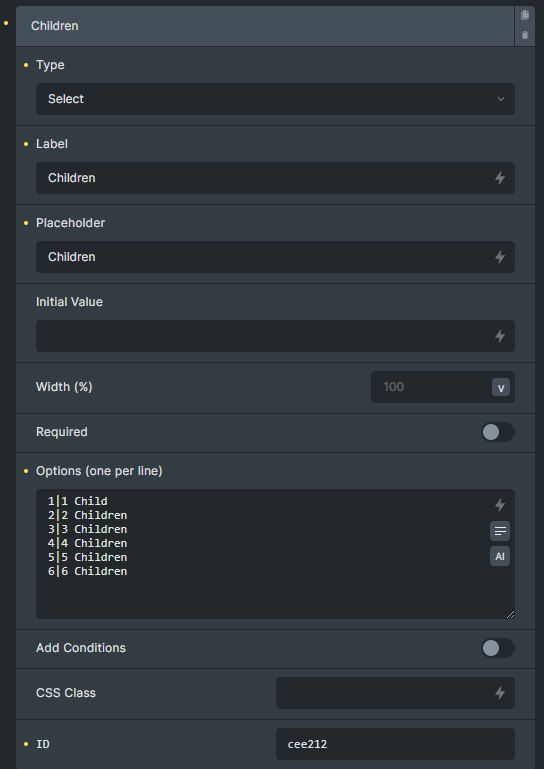Collapse the Children item header

click(265, 26)
